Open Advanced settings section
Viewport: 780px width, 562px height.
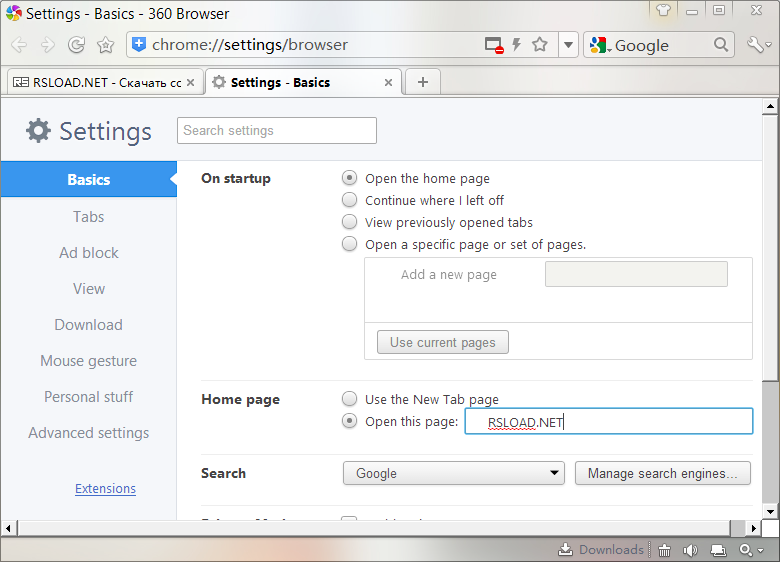(89, 433)
